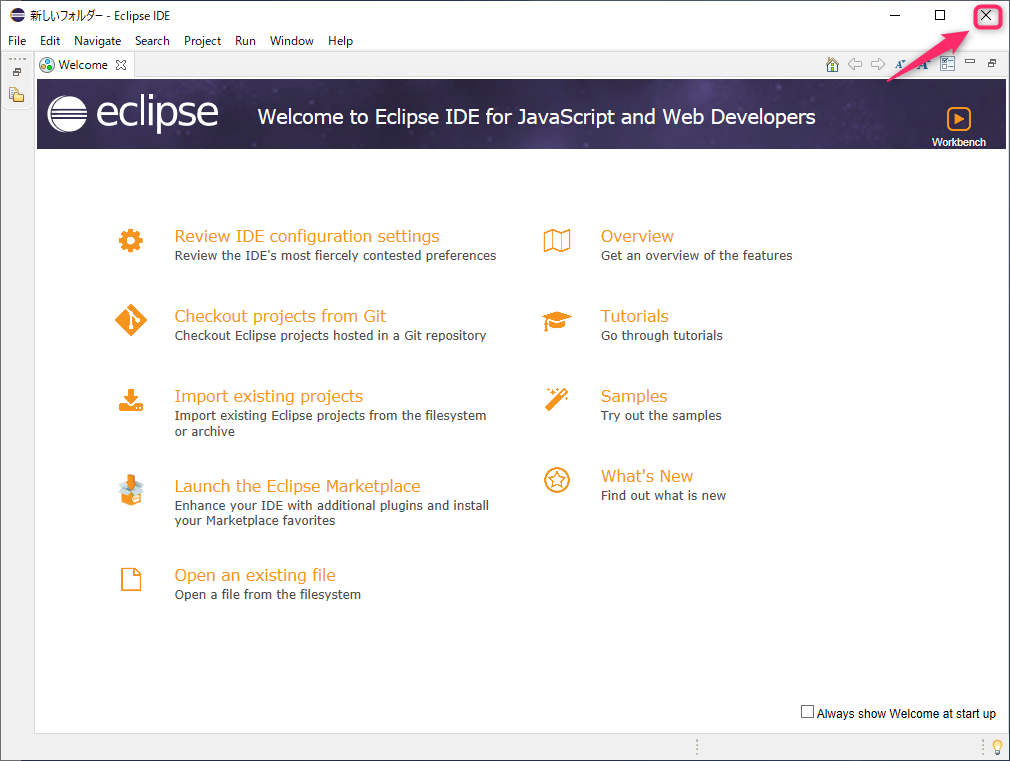
Task: Open the Tutorials link
Action: (634, 316)
